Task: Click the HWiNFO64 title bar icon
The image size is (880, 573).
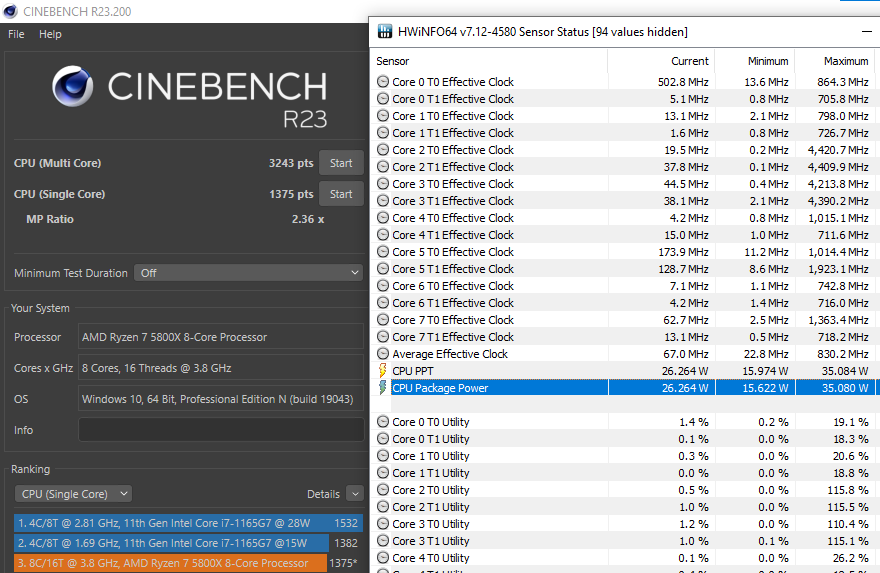Action: pos(385,31)
